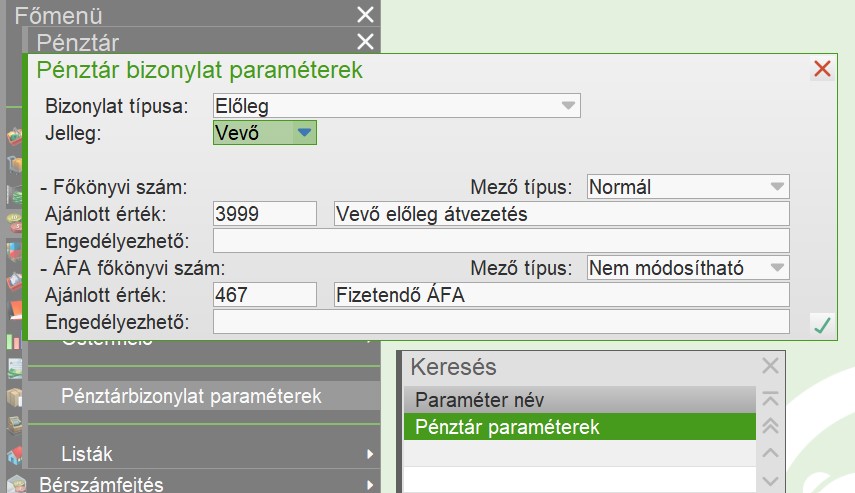Expand the Jelleg combo box arrow

coord(305,132)
